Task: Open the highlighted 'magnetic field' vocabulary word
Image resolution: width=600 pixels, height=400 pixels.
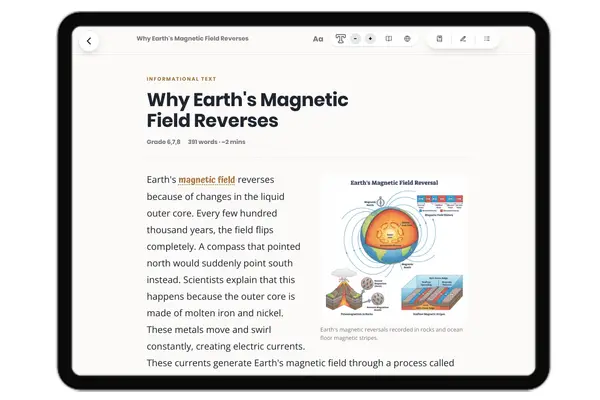Action: tap(207, 180)
